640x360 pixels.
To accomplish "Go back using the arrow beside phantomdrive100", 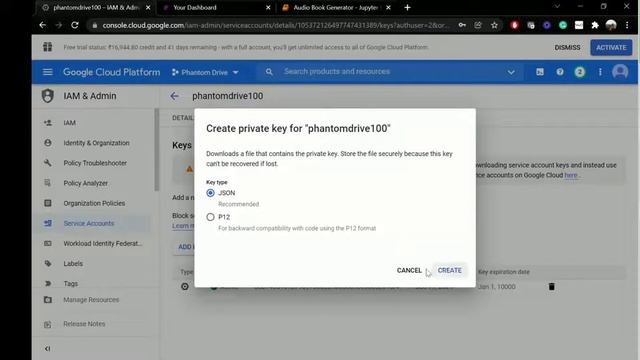I will 174,96.
